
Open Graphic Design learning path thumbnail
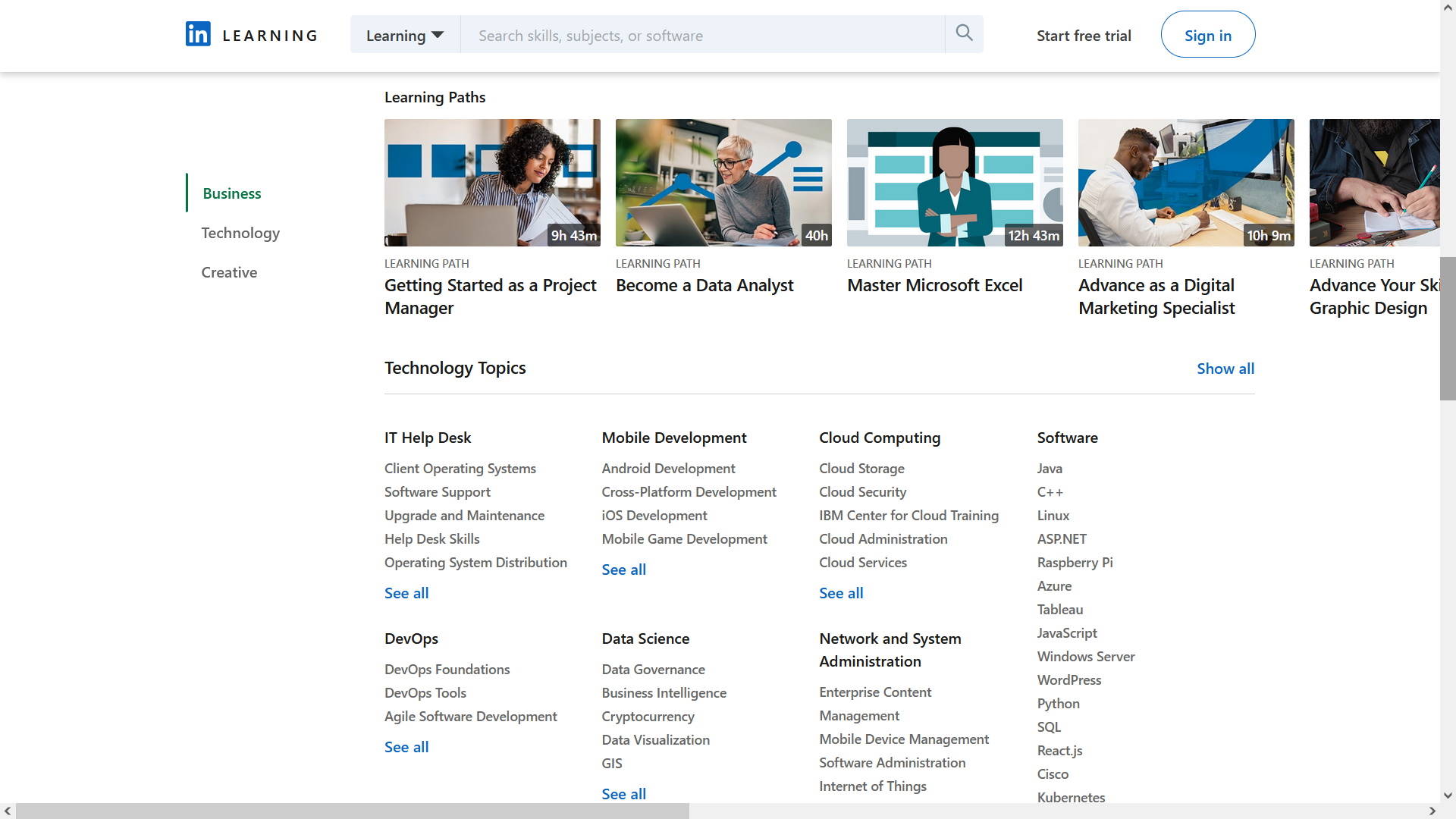1374,183
